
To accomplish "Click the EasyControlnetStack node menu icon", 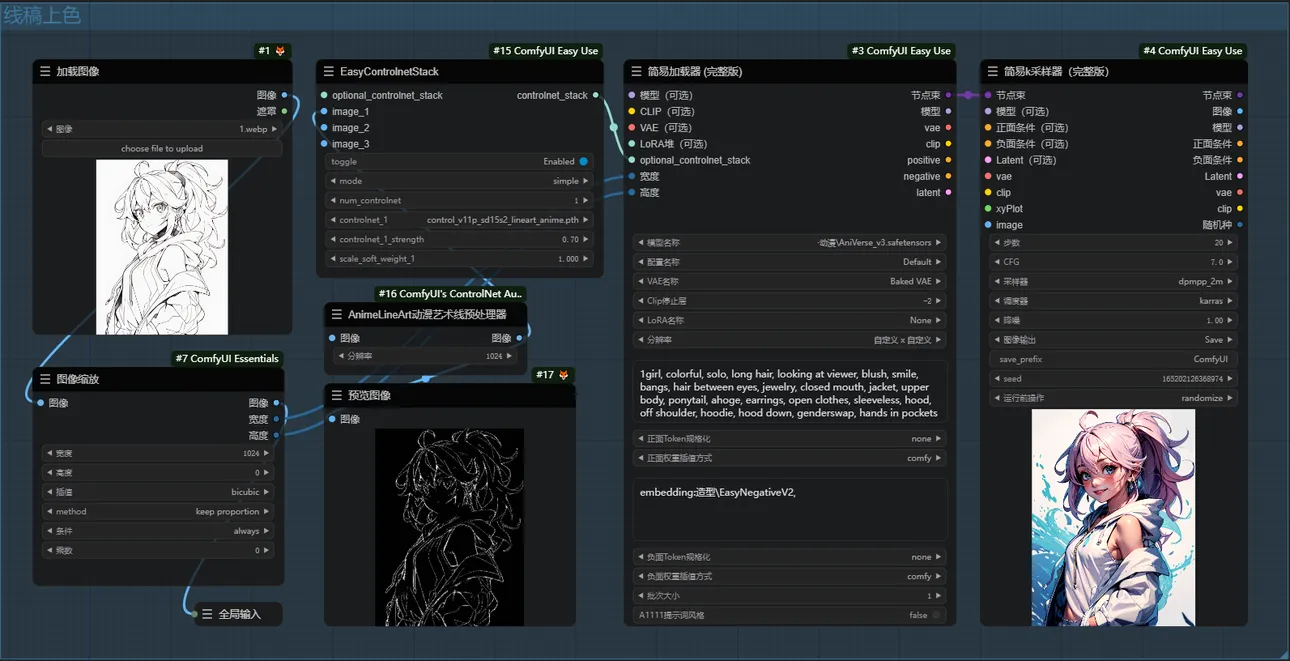I will [329, 72].
